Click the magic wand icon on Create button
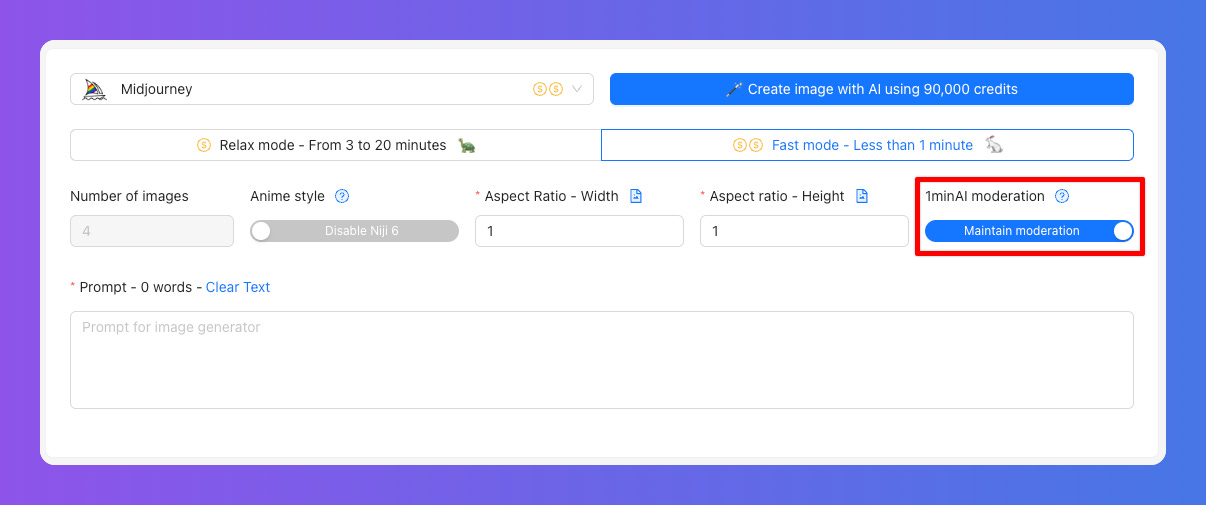The height and width of the screenshot is (505, 1206). pos(734,89)
